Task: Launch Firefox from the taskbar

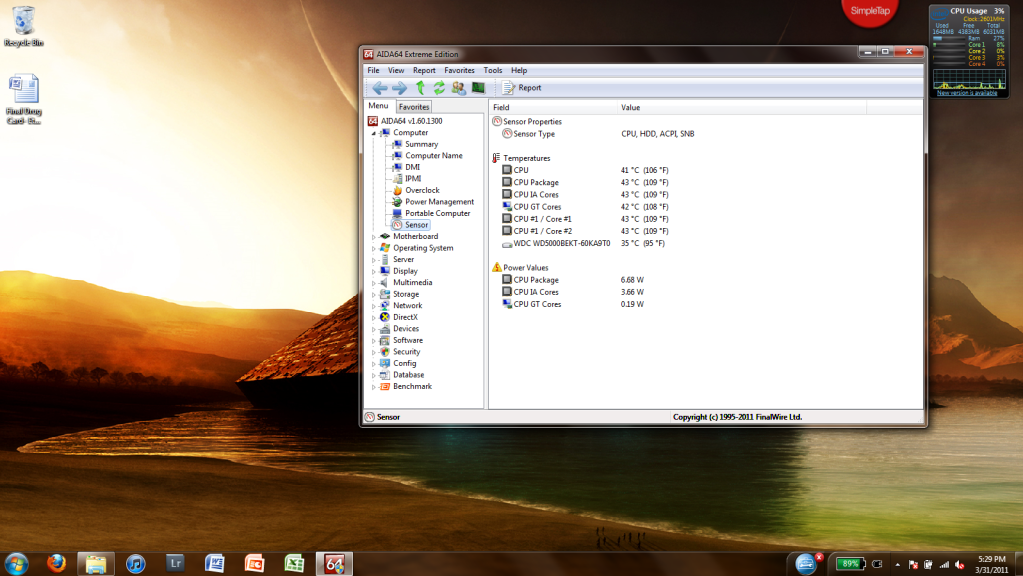Action: click(56, 564)
